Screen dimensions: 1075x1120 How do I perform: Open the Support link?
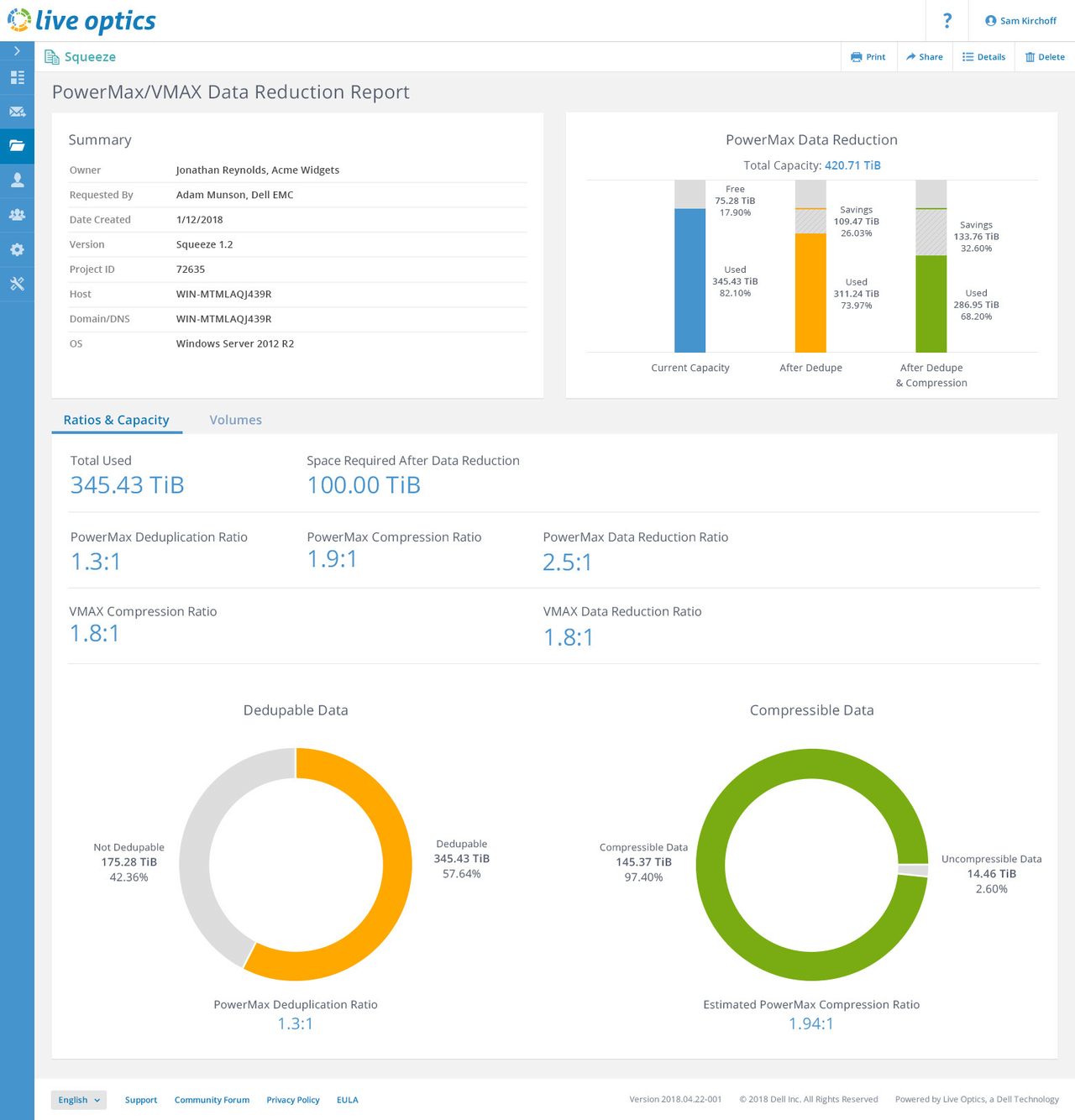(141, 1100)
